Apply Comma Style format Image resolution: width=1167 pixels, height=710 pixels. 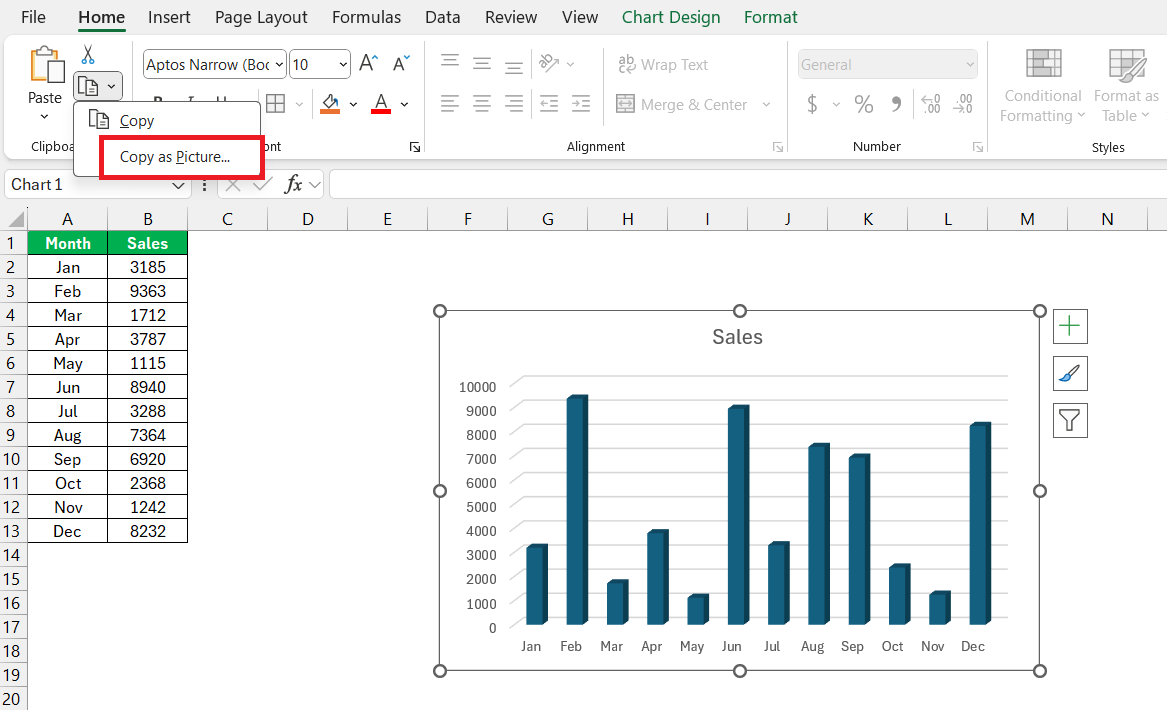[896, 103]
